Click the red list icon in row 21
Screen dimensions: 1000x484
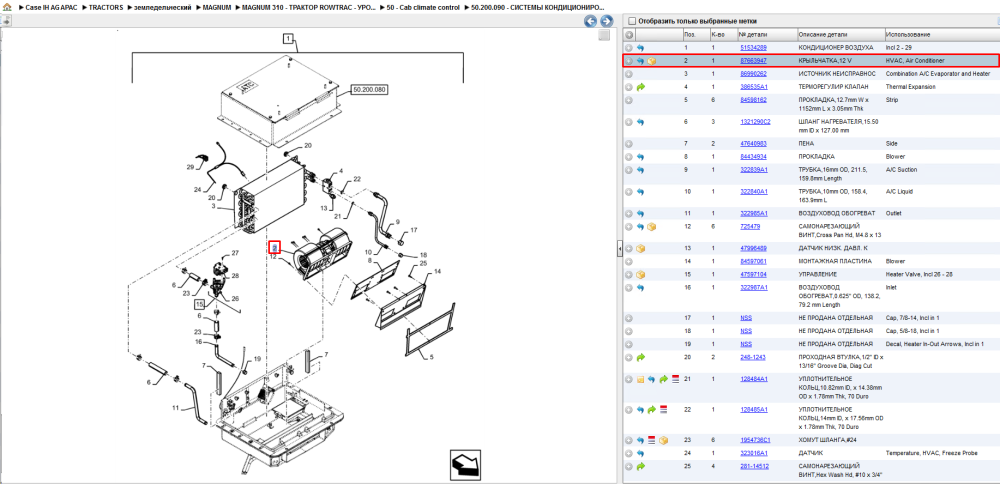[x=675, y=379]
